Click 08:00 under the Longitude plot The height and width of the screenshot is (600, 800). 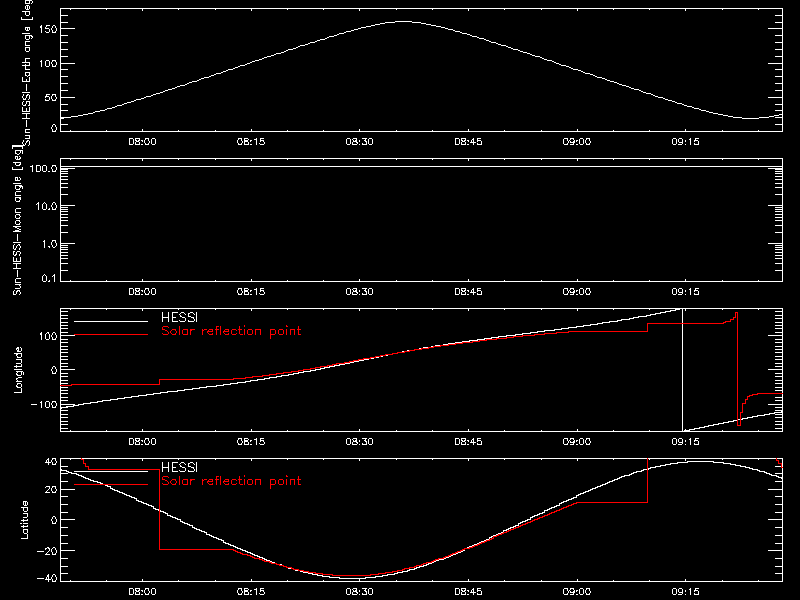coord(142,442)
